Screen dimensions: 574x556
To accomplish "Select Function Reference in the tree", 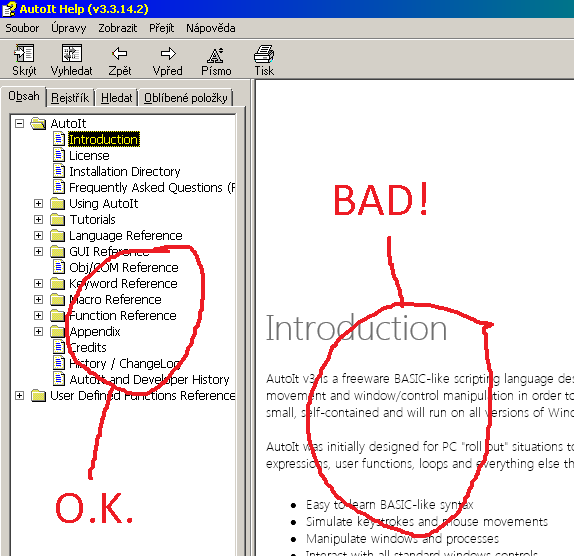I will tap(123, 316).
